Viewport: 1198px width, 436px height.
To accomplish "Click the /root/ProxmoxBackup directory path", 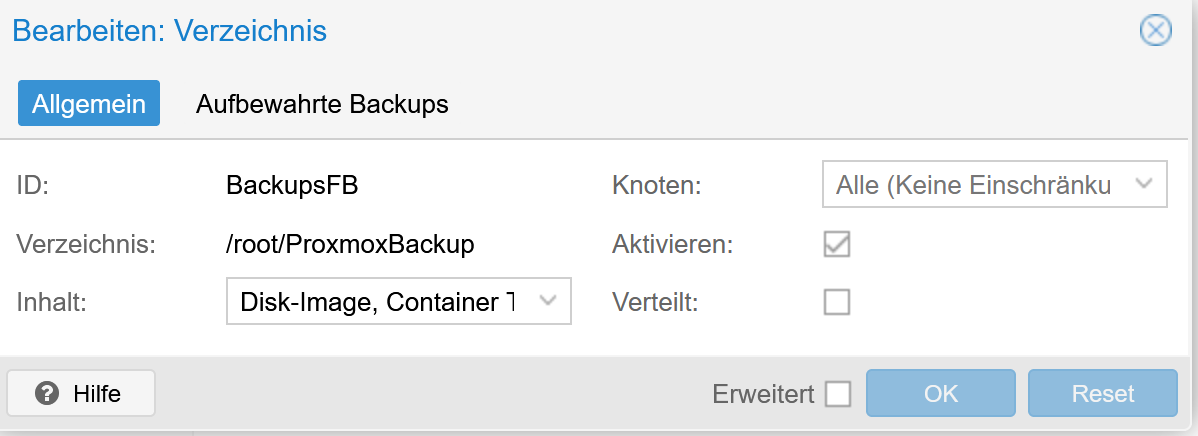I will click(x=350, y=244).
